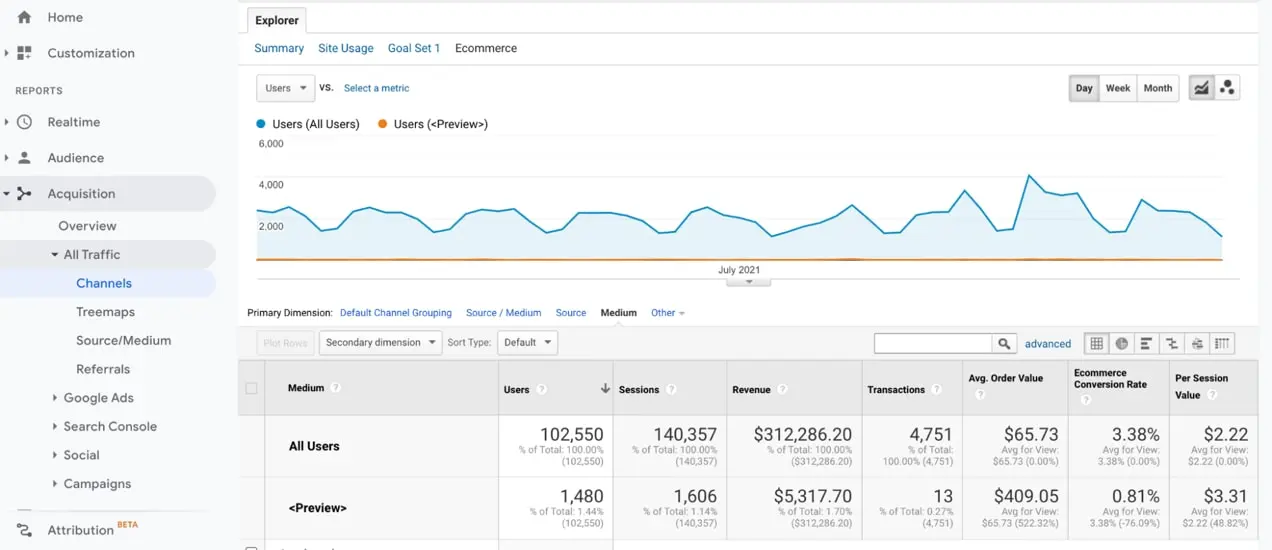Screen dimensions: 1272x550
Task: Click the help icon next to Revenue
Action: pos(783,389)
